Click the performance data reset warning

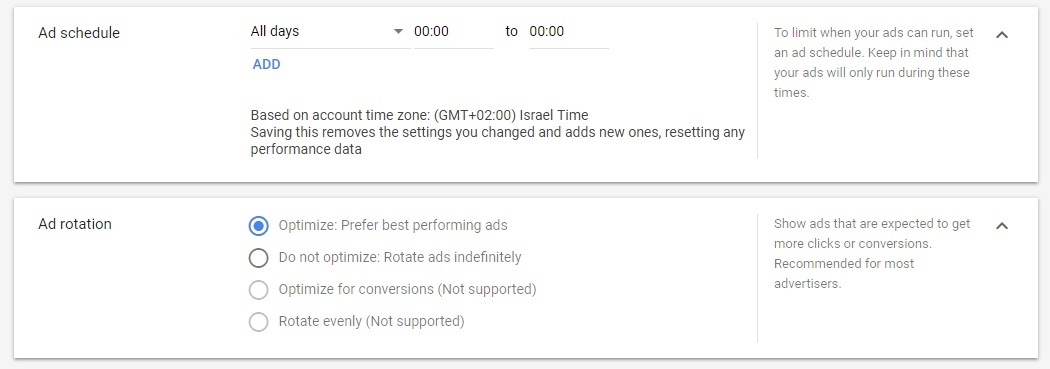(498, 141)
